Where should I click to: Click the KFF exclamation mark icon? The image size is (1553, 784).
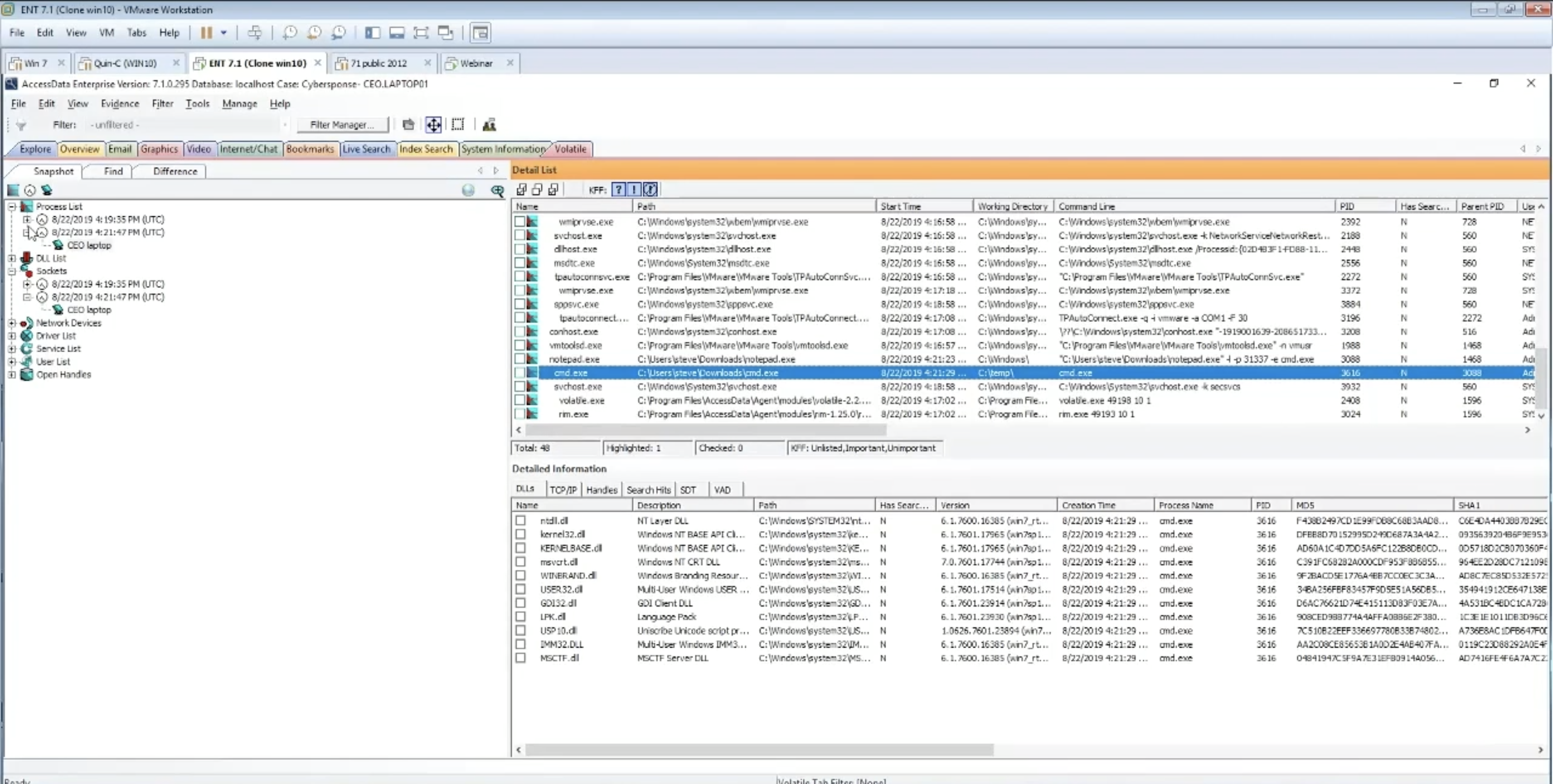click(634, 190)
